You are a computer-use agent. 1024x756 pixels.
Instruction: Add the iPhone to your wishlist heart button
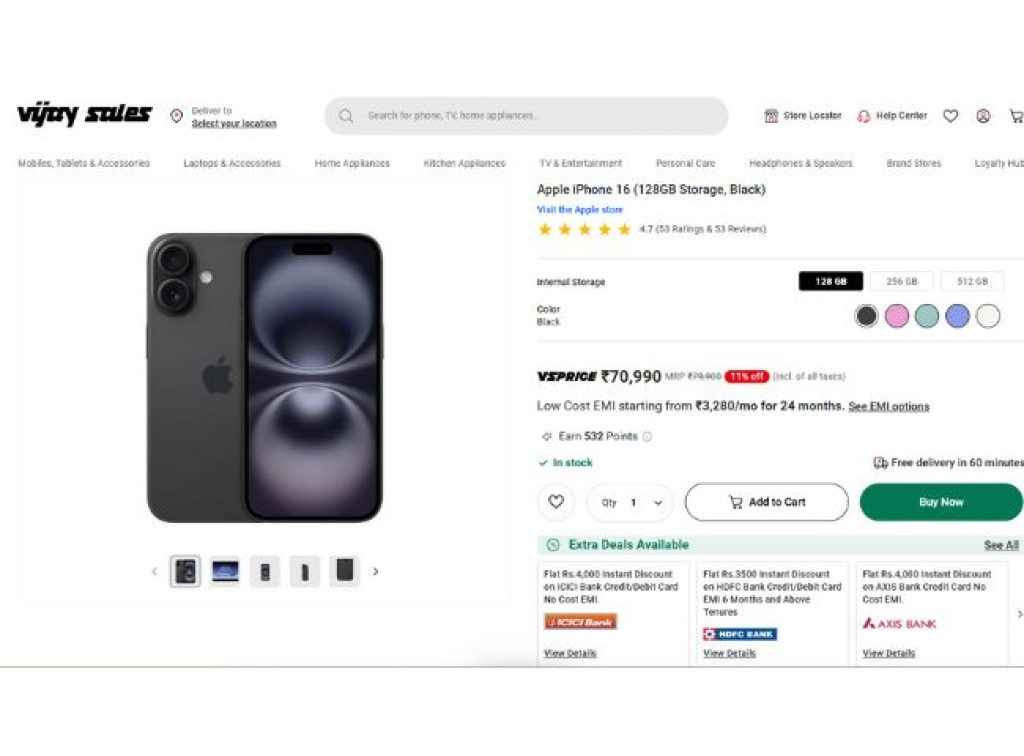point(556,502)
